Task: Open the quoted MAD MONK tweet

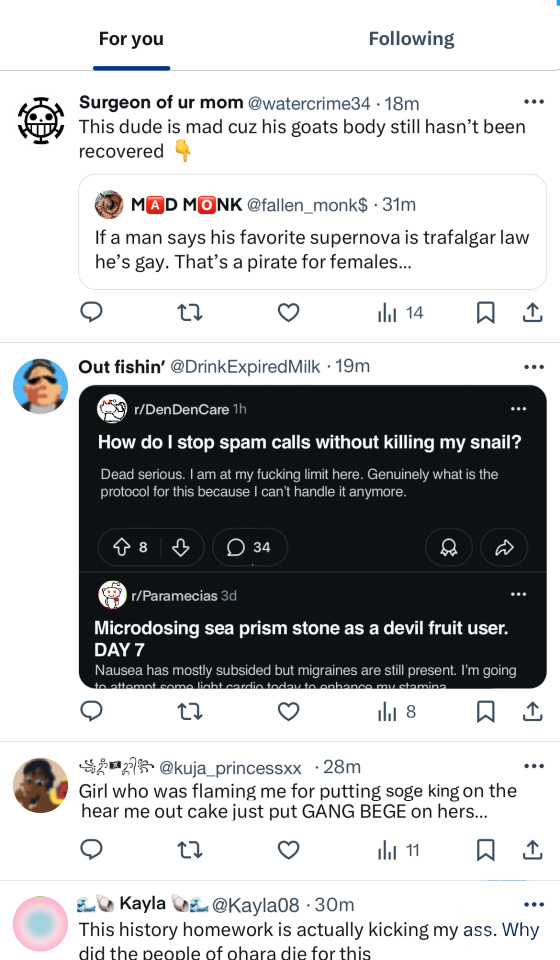Action: [312, 232]
